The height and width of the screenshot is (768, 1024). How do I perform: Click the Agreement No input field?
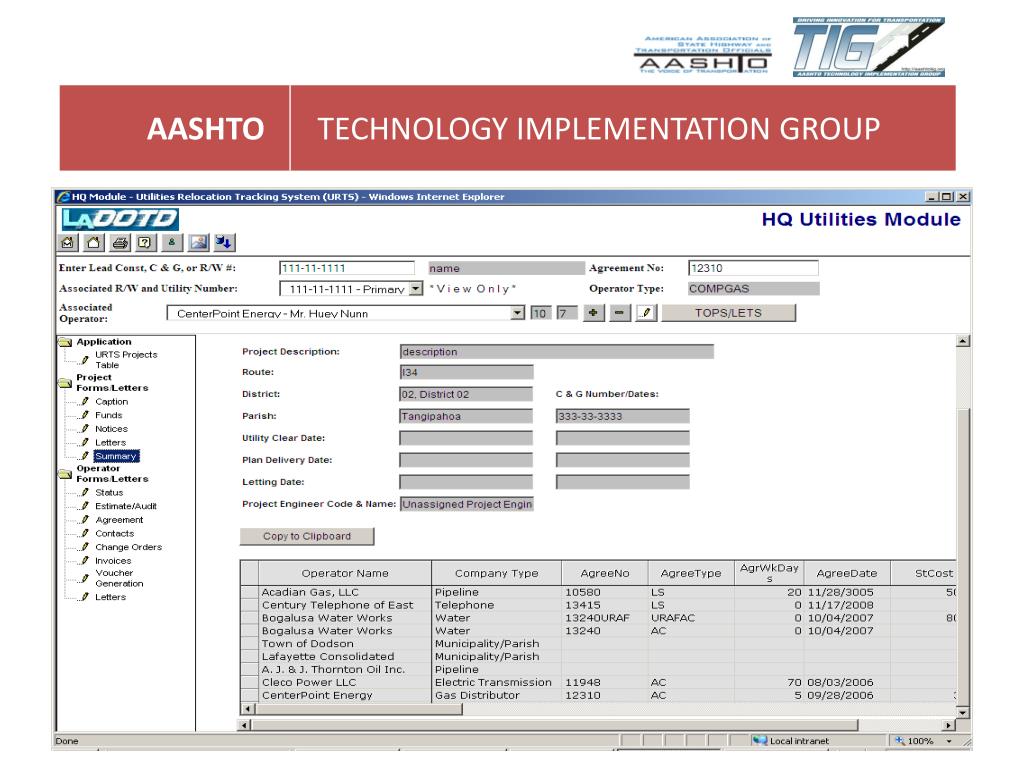753,268
